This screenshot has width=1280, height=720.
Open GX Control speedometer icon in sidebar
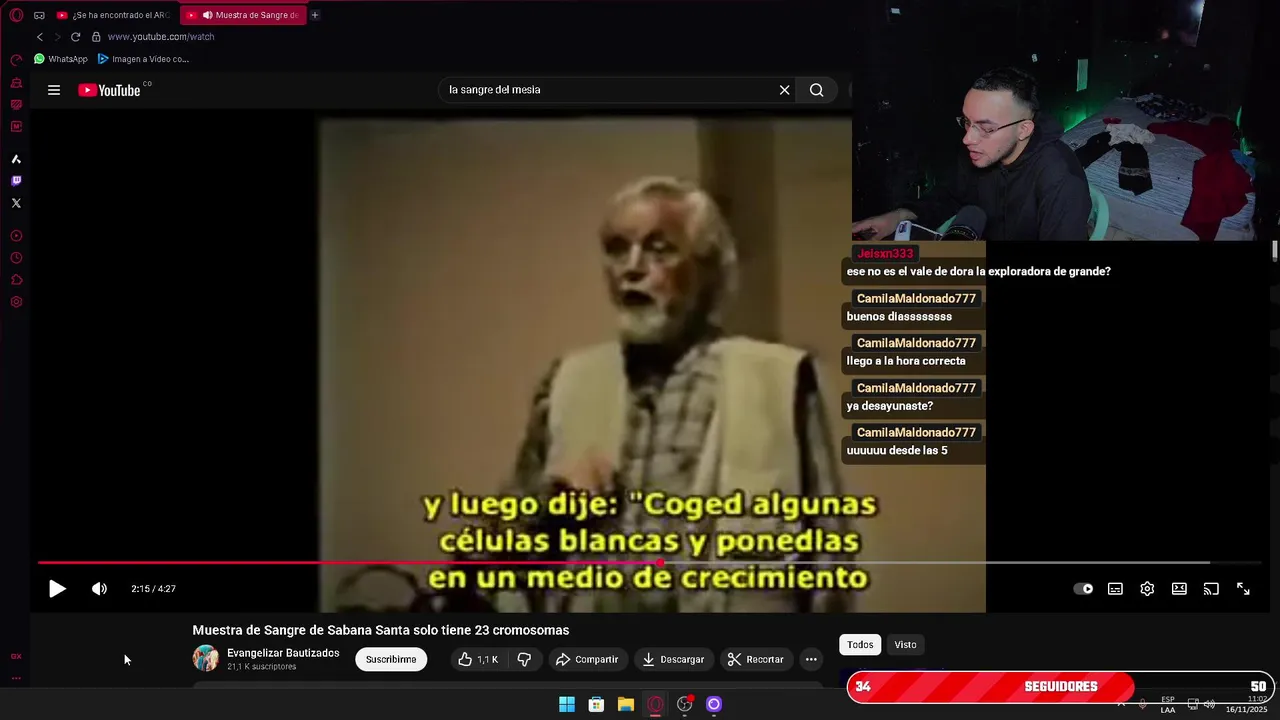16,60
